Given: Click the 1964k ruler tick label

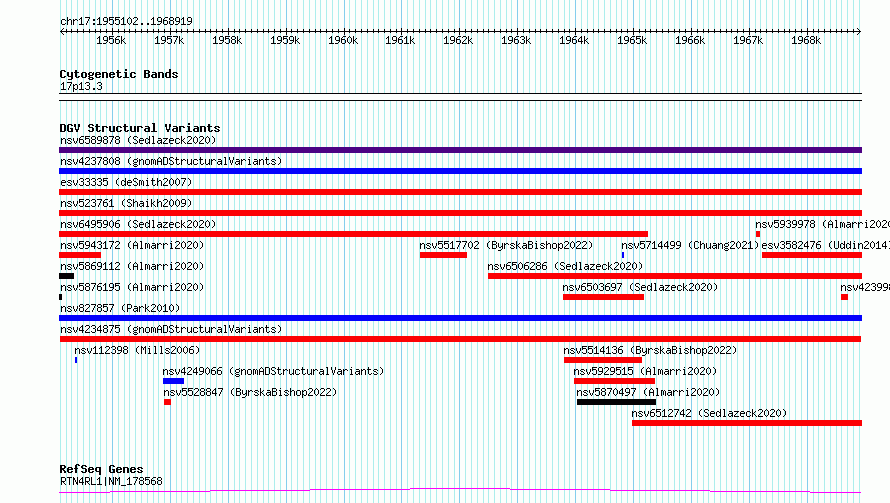Looking at the screenshot, I should tap(574, 40).
